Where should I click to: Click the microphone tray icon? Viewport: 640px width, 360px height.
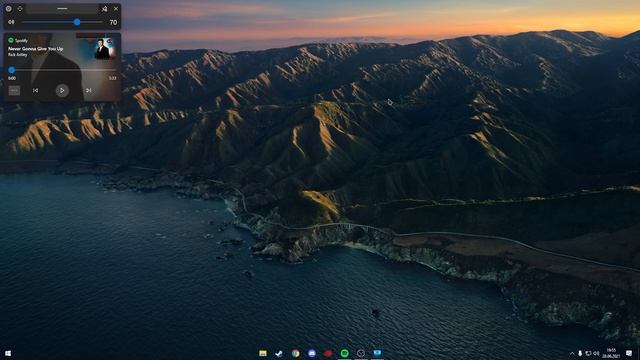click(x=580, y=353)
